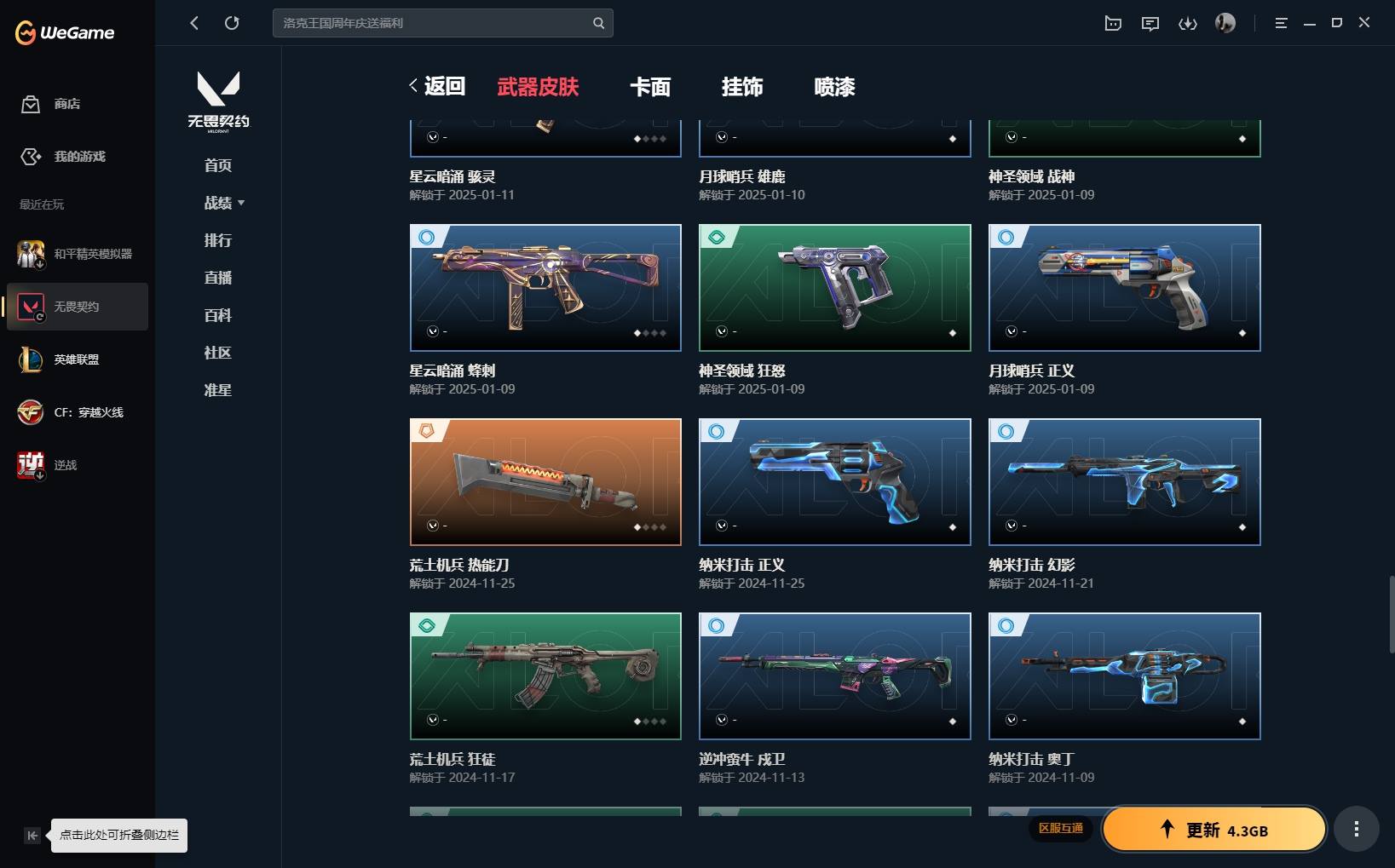Screen dimensions: 1395x868
Task: Open the hamburger main menu
Action: (x=1281, y=23)
